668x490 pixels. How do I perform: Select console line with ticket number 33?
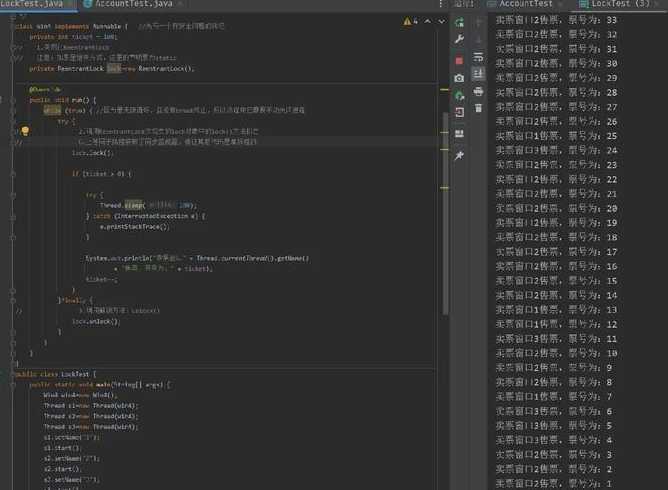coord(556,20)
